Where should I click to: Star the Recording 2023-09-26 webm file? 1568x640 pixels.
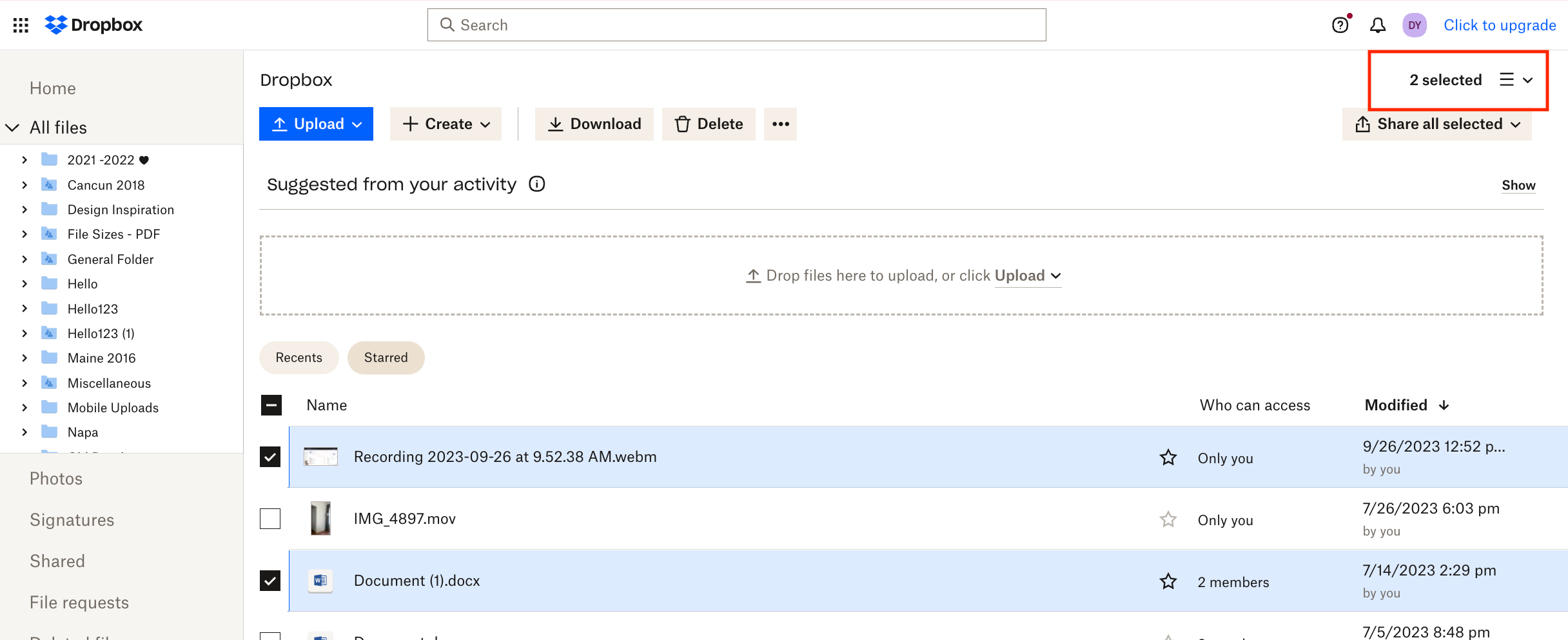point(1168,457)
